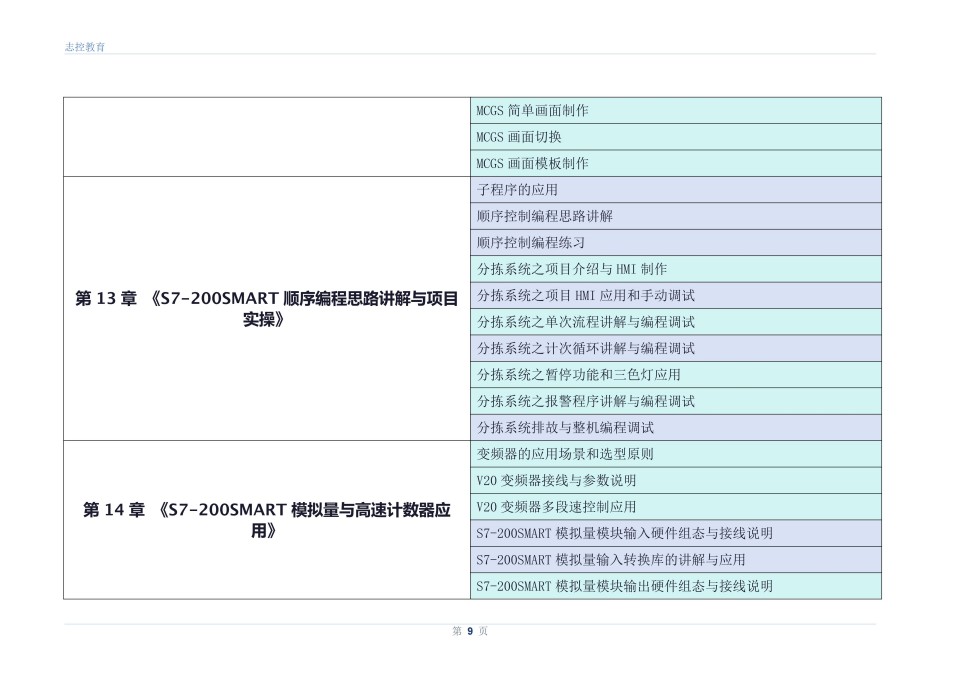Select 分拣系统之单次流程讲解与编程调试
The height and width of the screenshot is (678, 958).
pos(676,322)
